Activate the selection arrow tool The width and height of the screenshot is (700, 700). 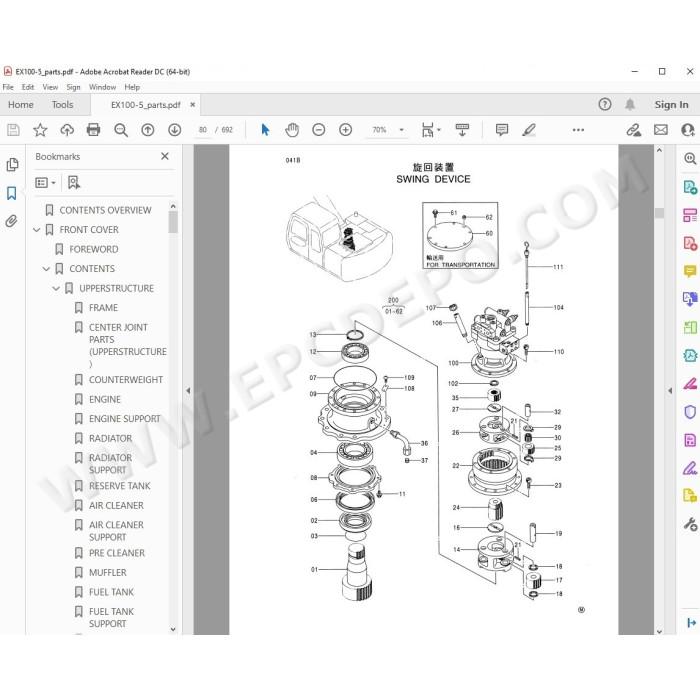coord(265,130)
